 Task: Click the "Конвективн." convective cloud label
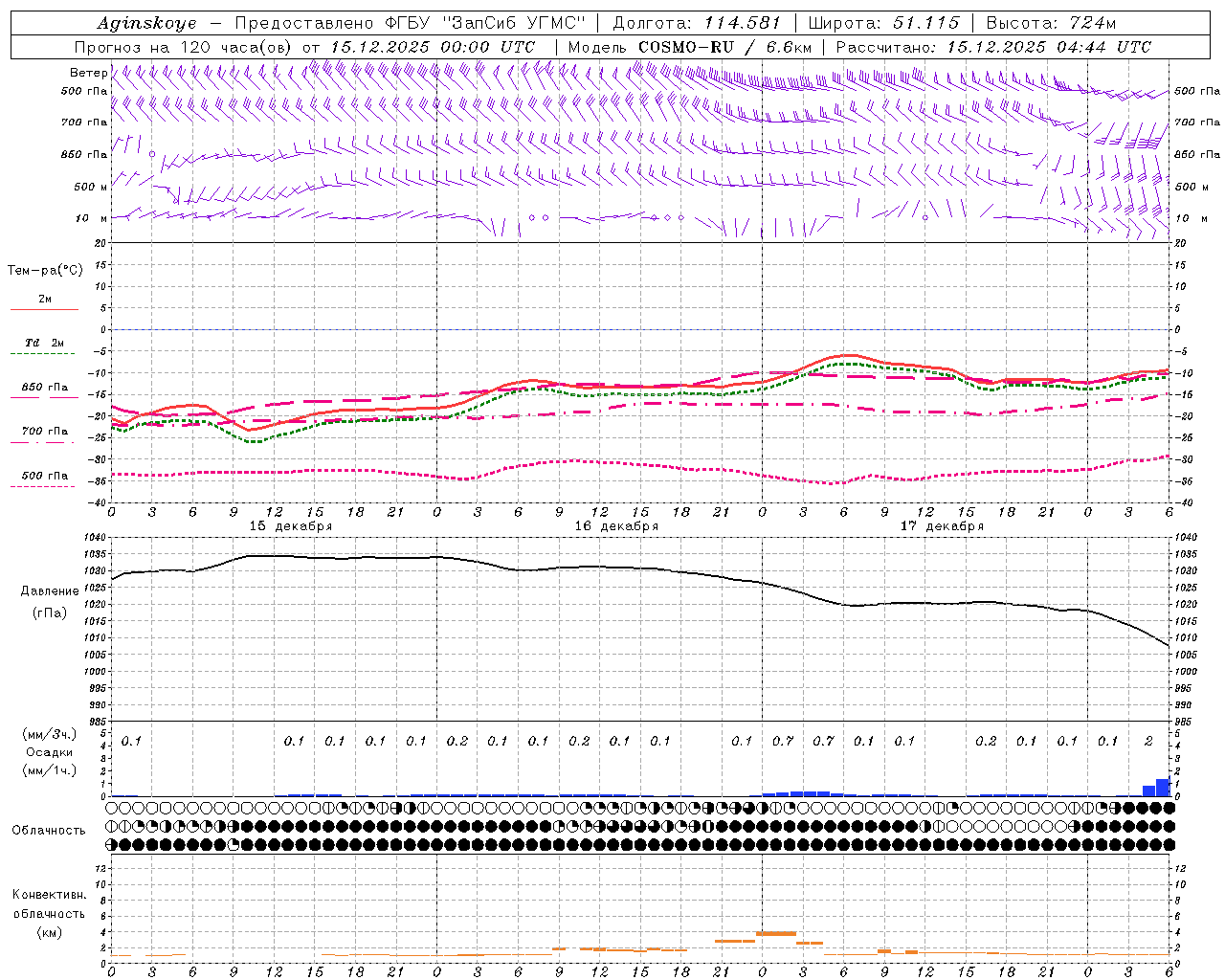click(x=50, y=895)
